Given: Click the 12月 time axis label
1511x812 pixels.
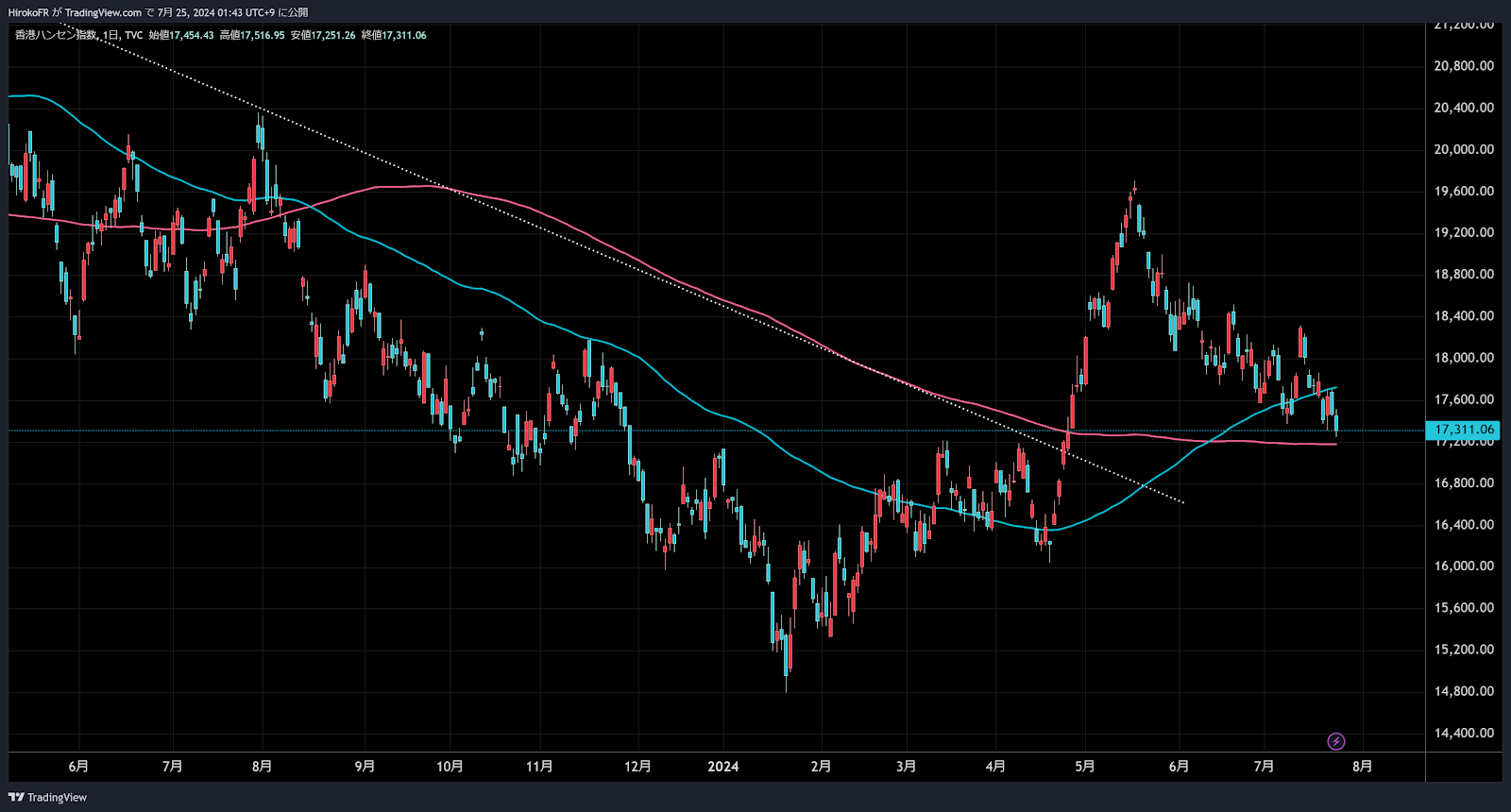Looking at the screenshot, I should coord(637,766).
